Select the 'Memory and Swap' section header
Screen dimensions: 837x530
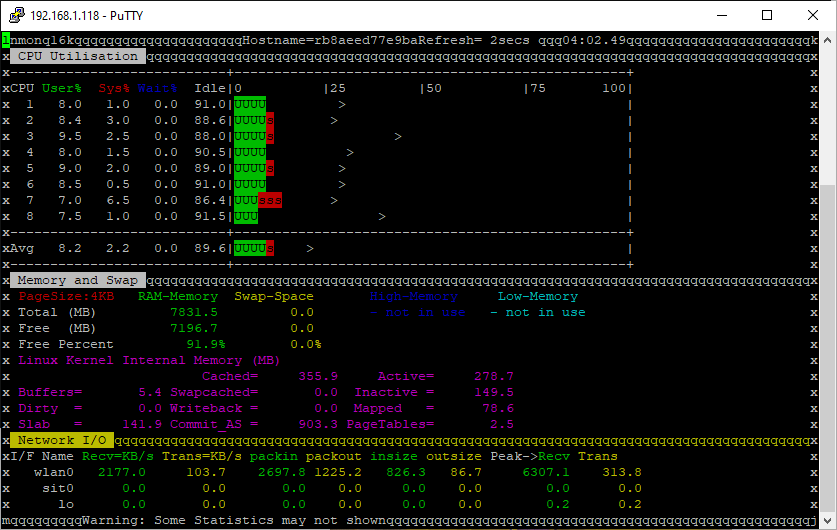(78, 280)
